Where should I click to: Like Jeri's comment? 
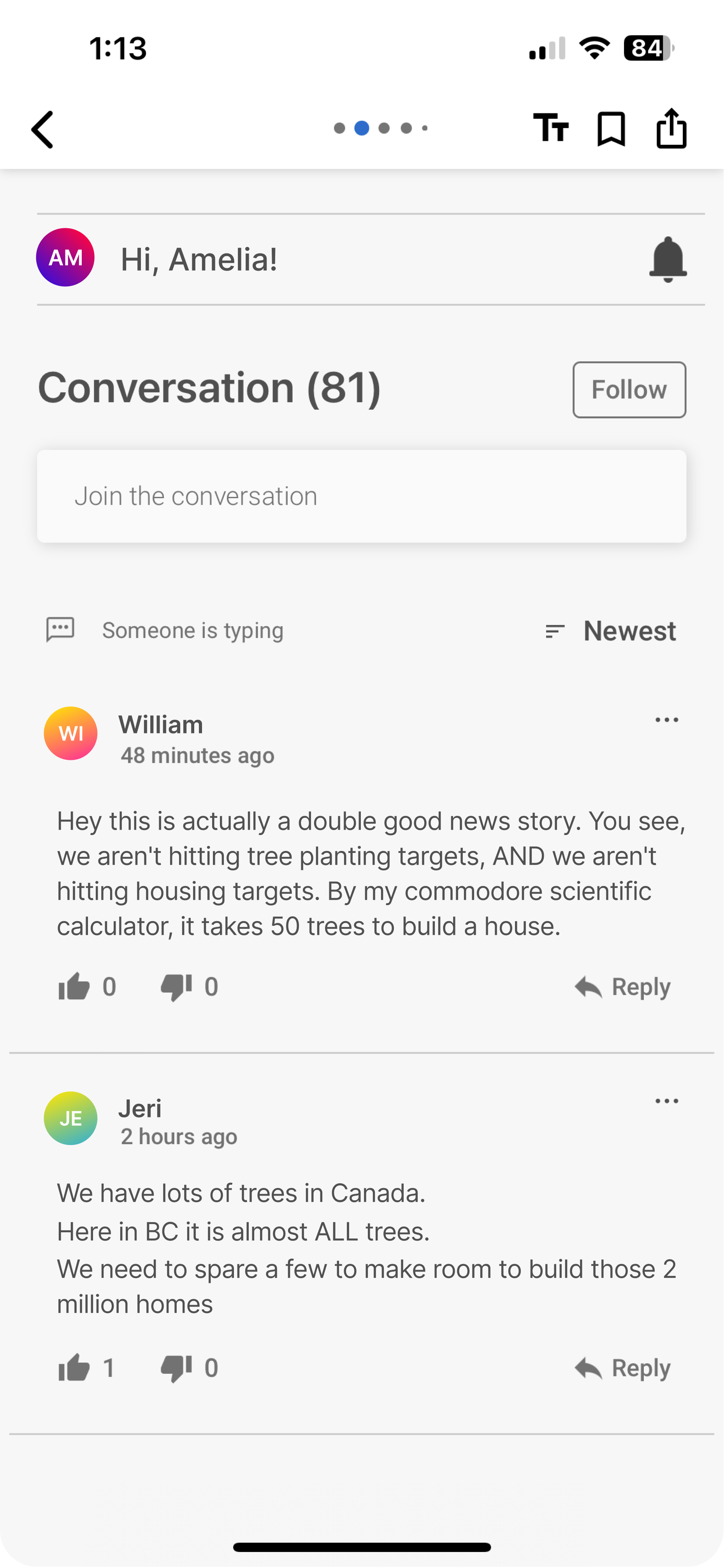pyautogui.click(x=74, y=1368)
